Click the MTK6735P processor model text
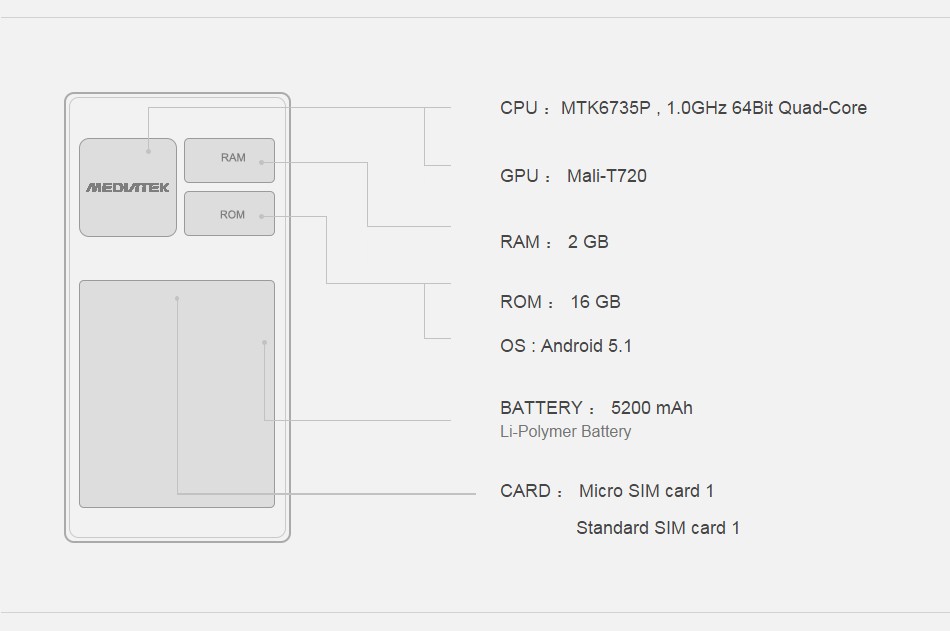This screenshot has height=631, width=950. [x=605, y=108]
